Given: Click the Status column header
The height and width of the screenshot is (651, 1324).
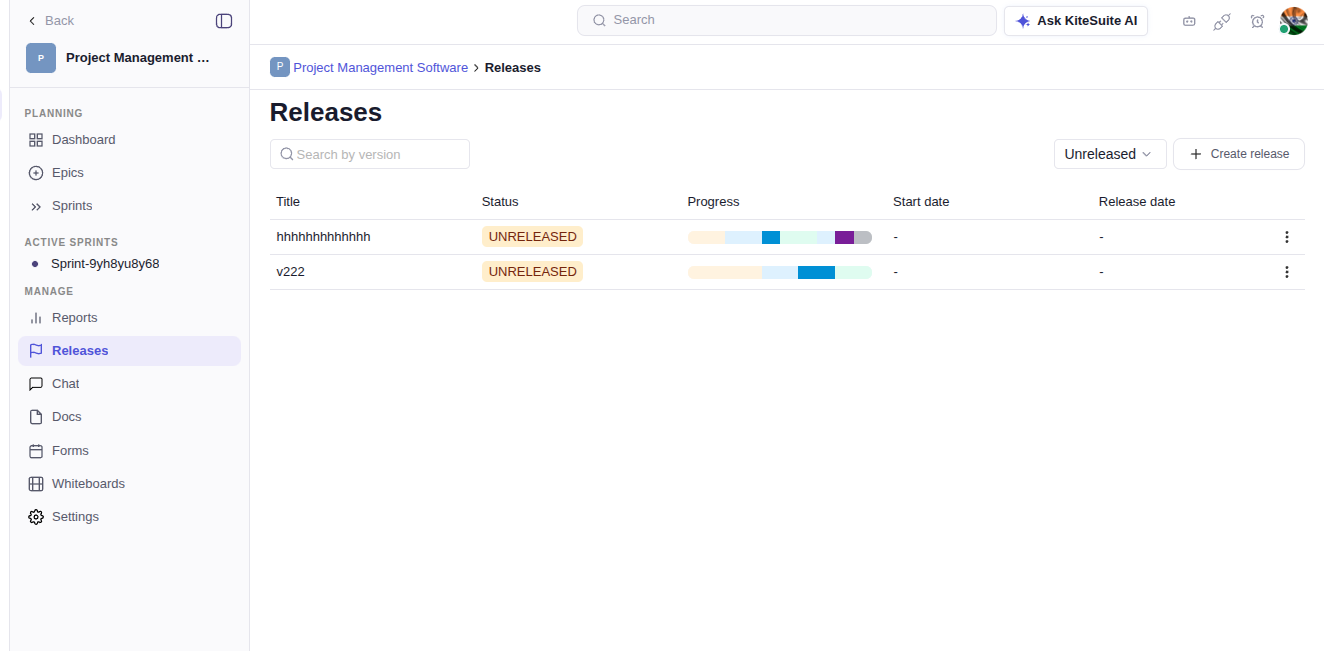Looking at the screenshot, I should pos(500,202).
